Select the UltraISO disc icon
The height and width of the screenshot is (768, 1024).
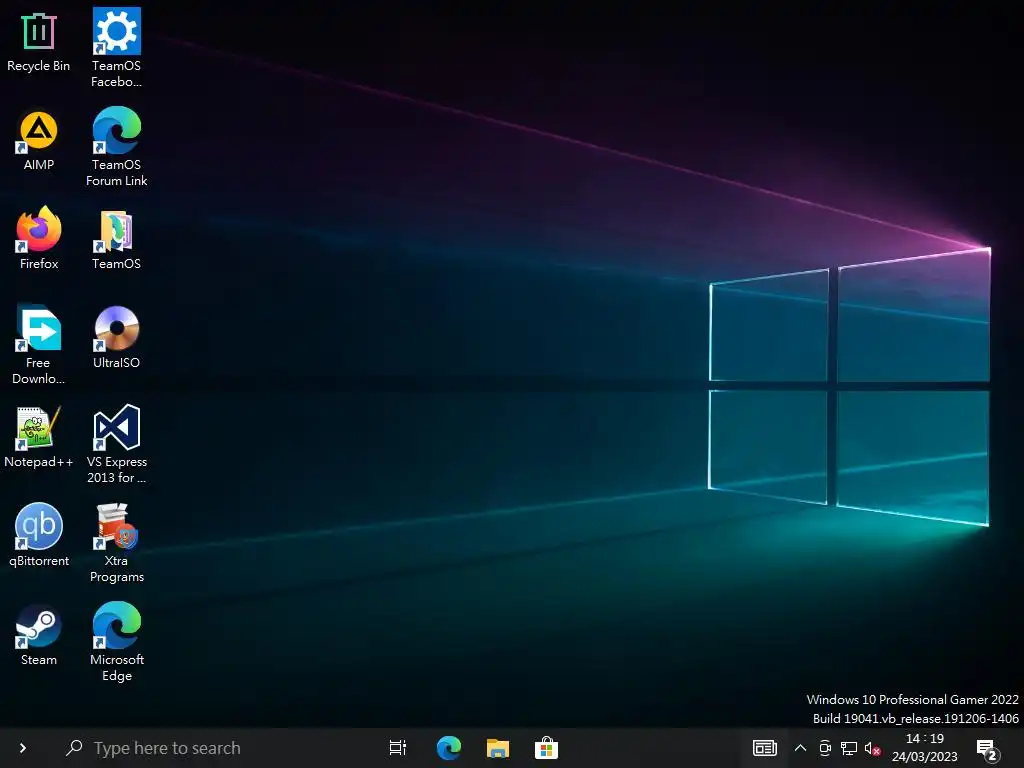tap(116, 328)
